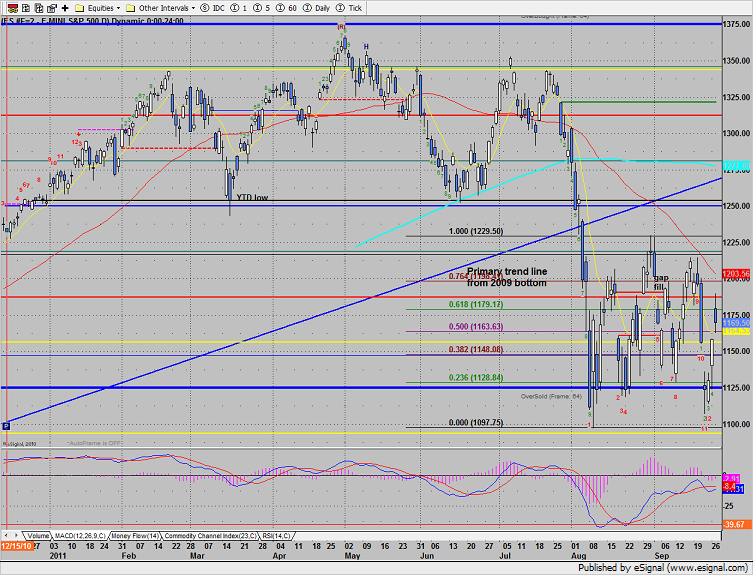This screenshot has width=753, height=575.
Task: Click the YTD low annotation
Action: [x=252, y=197]
